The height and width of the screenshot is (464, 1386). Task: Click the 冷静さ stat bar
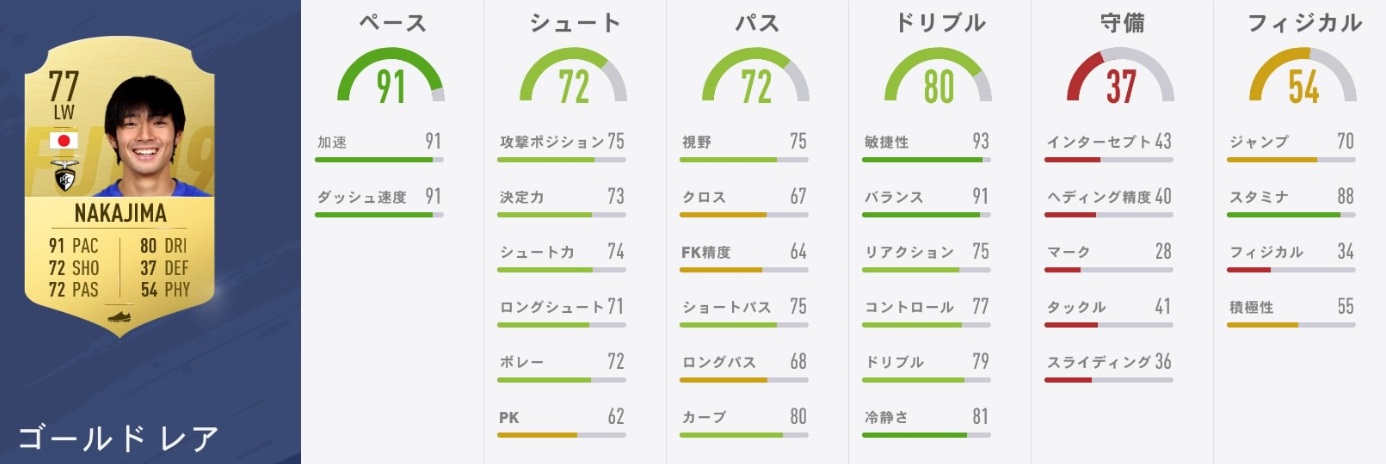click(x=926, y=435)
